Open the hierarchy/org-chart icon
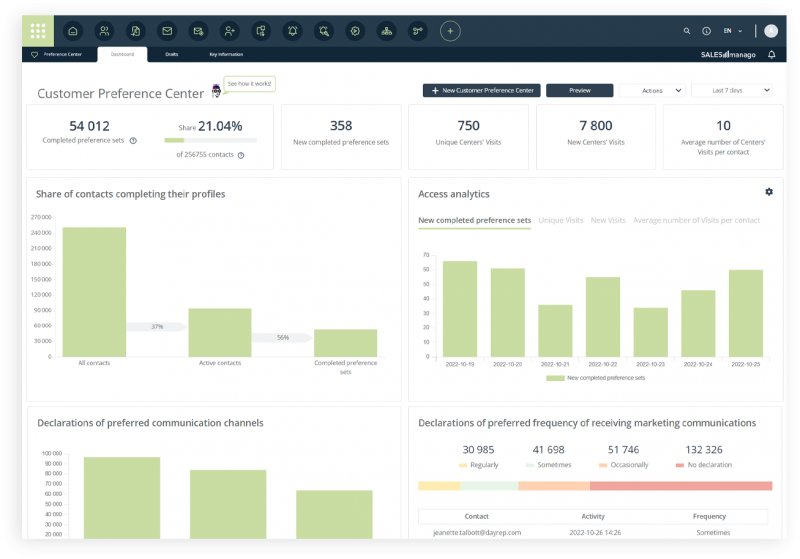The width and height of the screenshot is (800, 559). pos(387,31)
